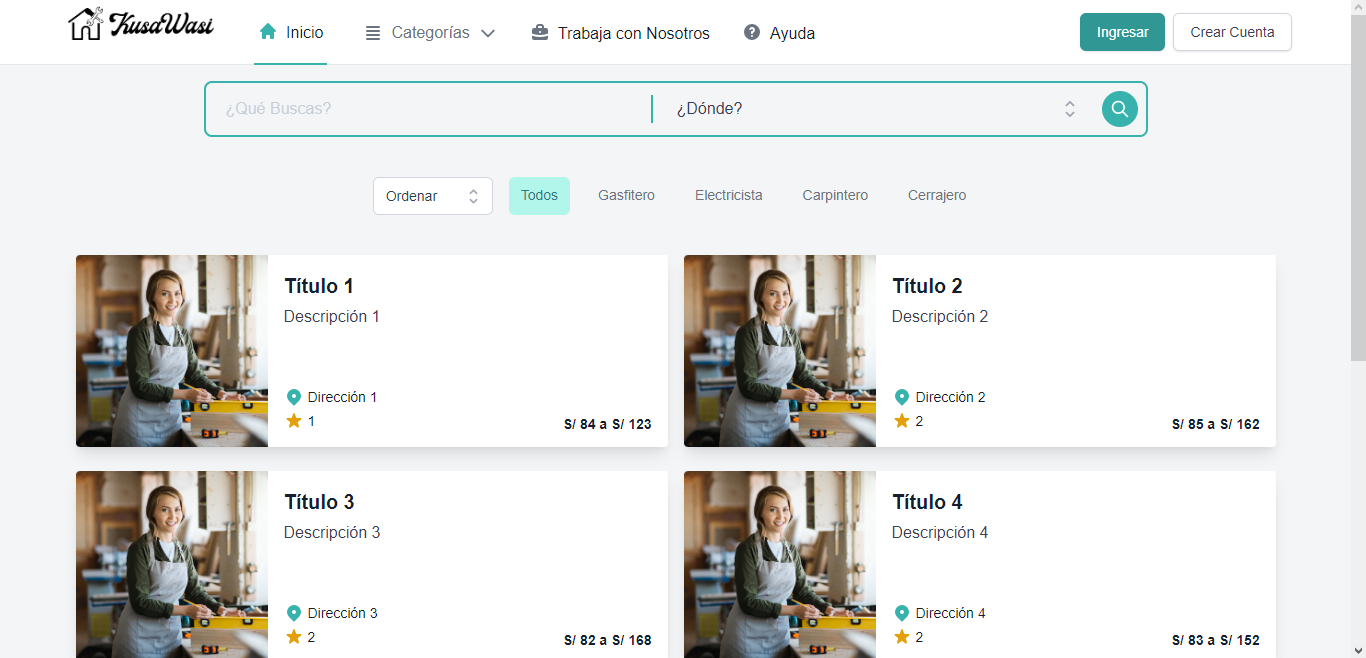
Task: Filter listings by Electricista
Action: 728,196
